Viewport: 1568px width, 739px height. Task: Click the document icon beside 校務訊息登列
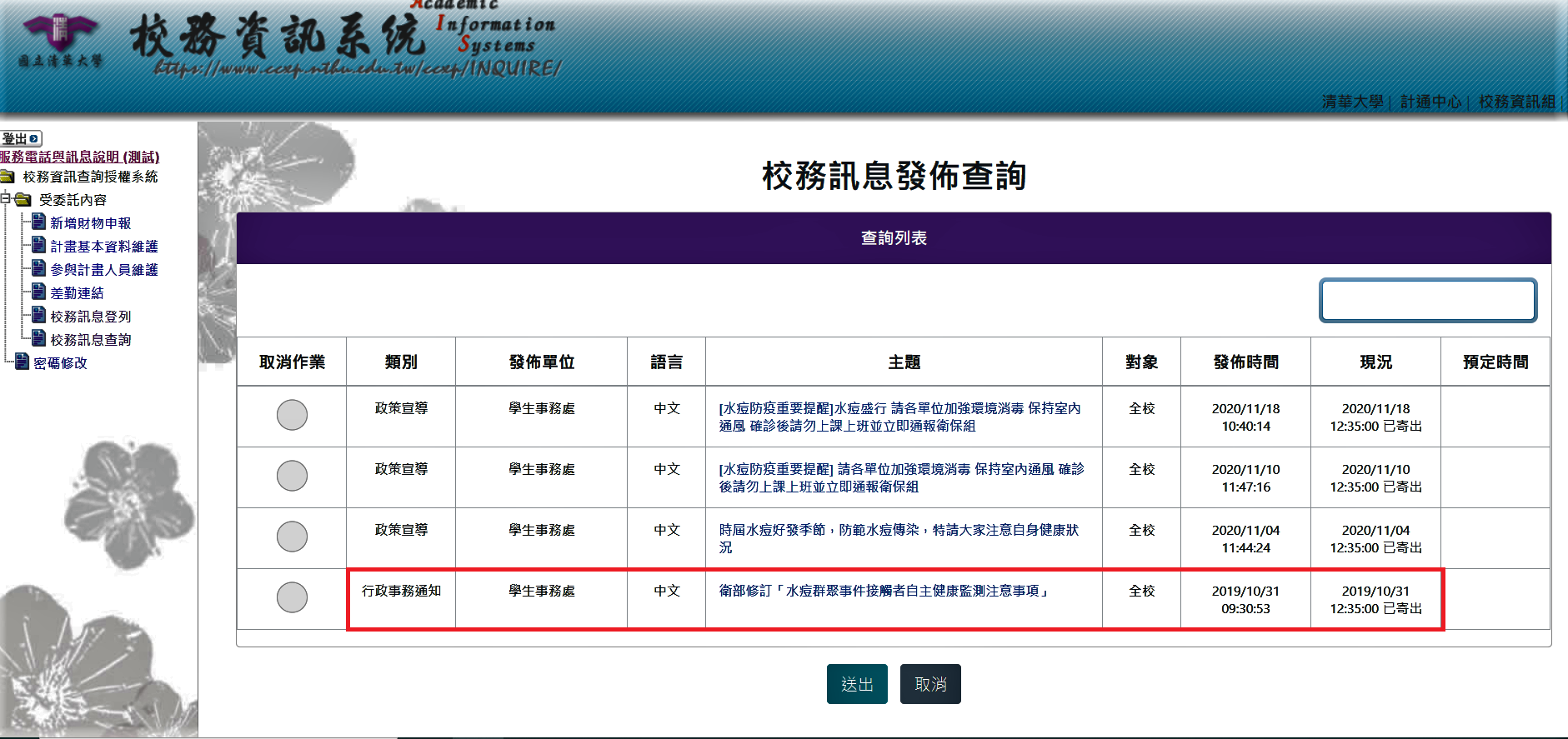click(x=38, y=315)
